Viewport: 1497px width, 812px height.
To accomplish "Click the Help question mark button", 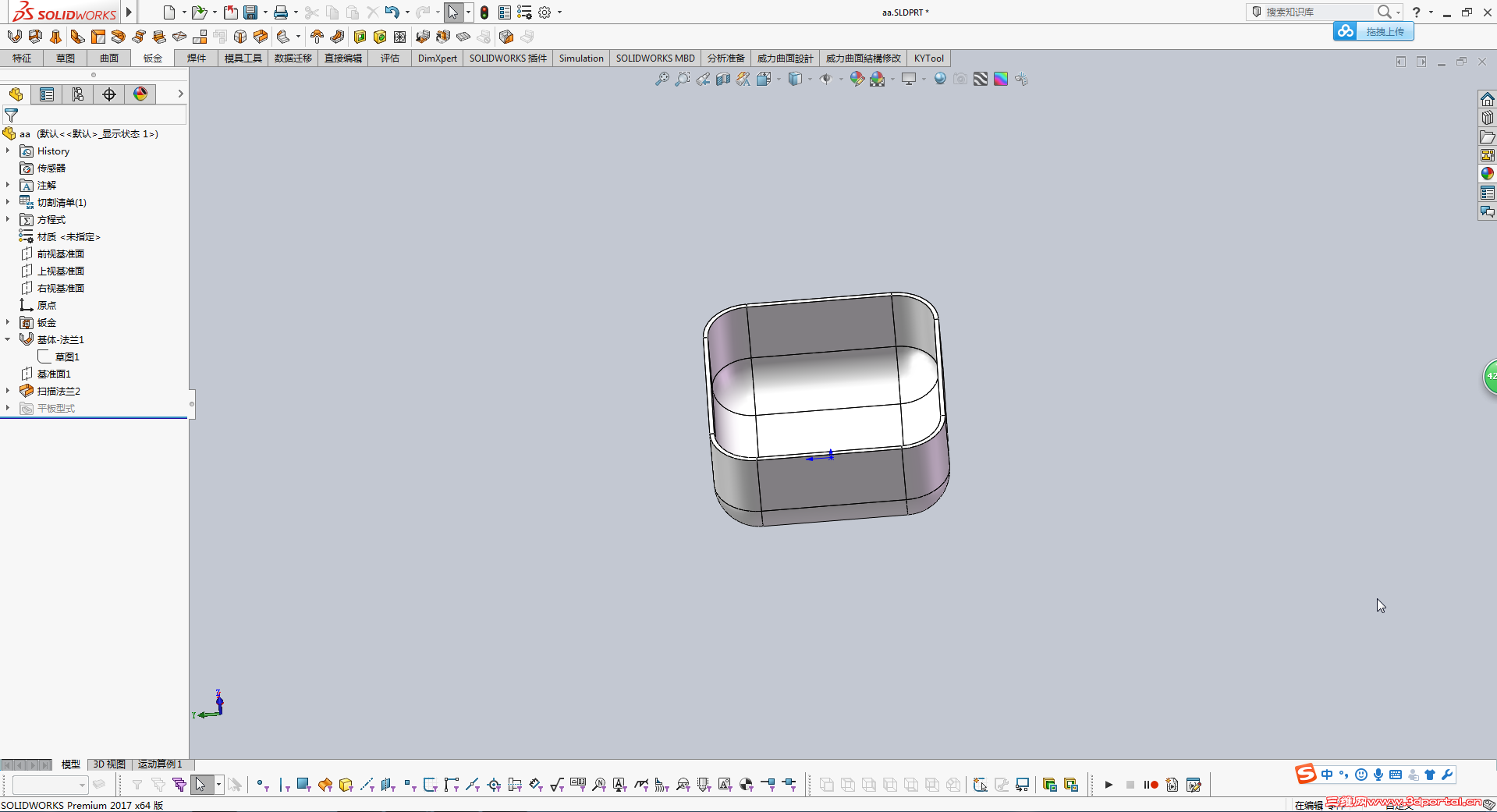I will (x=1416, y=12).
